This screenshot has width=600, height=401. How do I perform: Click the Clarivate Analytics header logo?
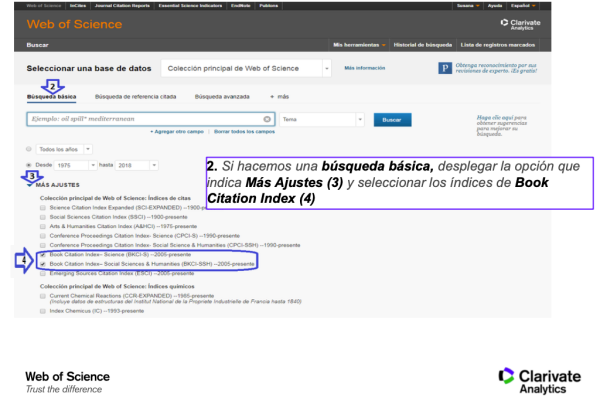click(520, 24)
